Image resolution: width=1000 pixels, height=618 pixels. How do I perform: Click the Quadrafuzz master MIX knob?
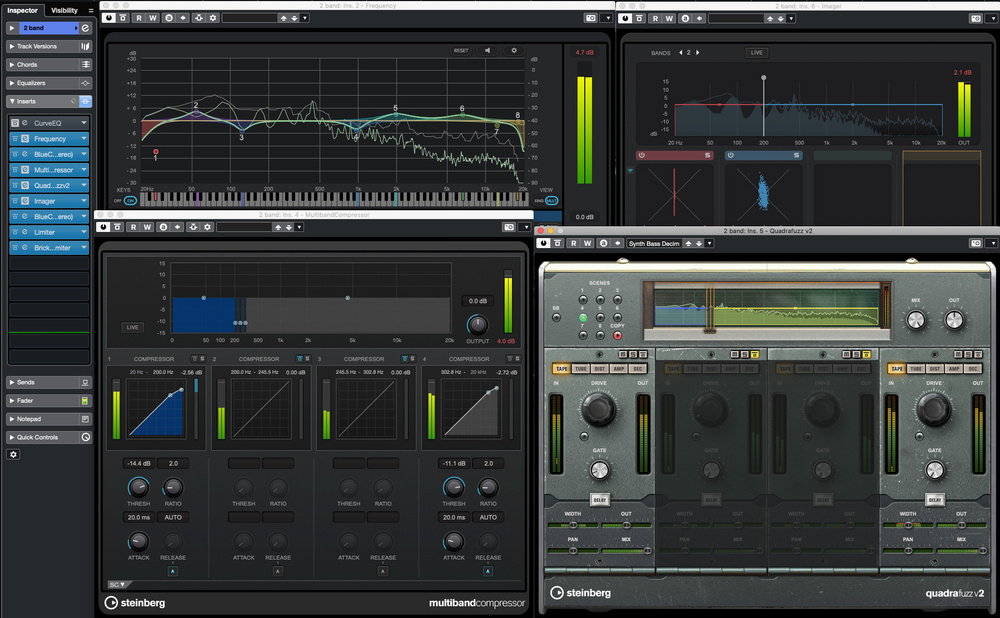(916, 320)
